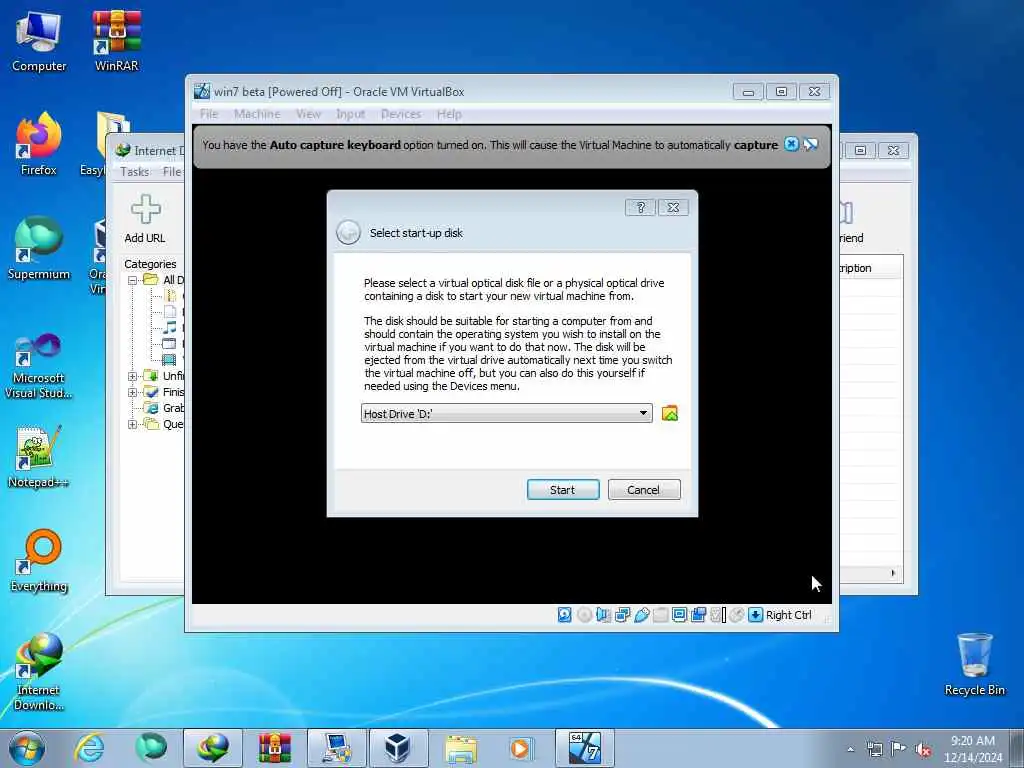Click the host key arrow indicator icon
The image size is (1024, 768).
755,615
